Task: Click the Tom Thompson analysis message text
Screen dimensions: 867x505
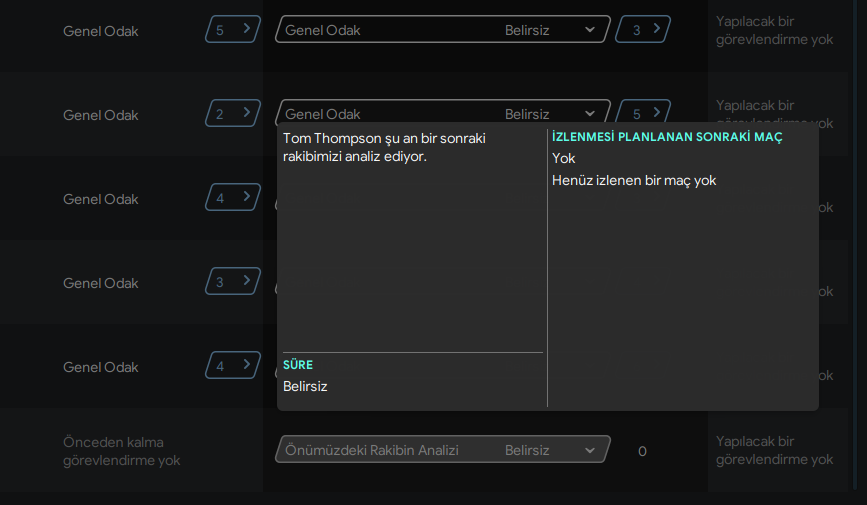Action: point(384,147)
